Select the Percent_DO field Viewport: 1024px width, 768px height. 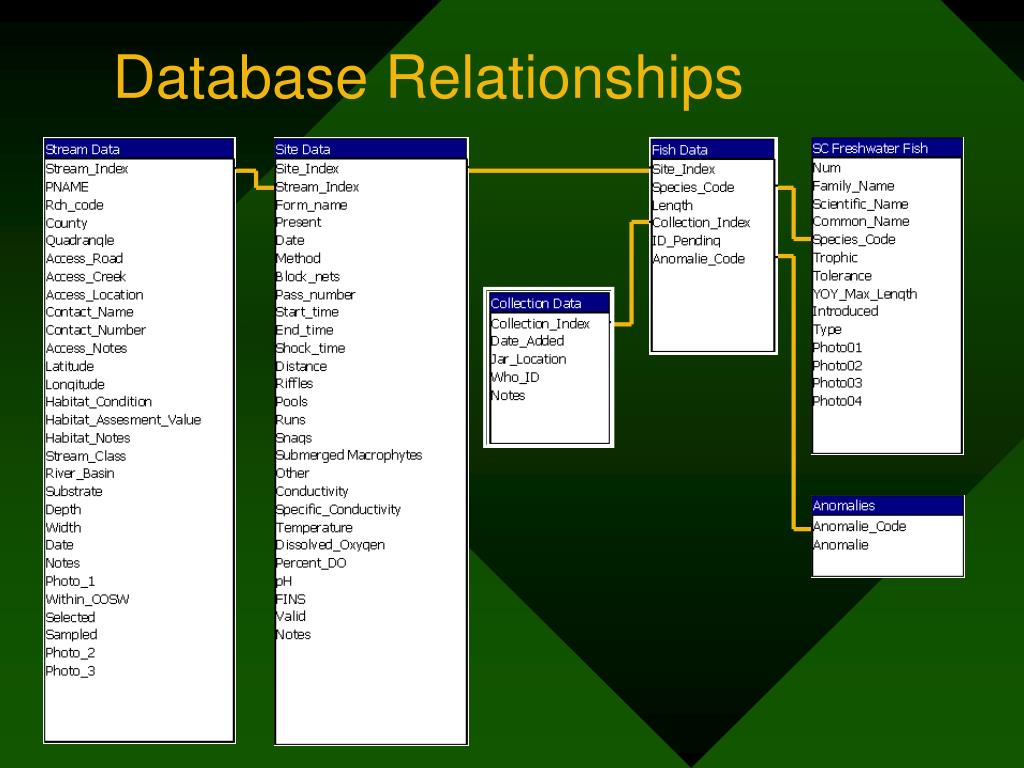point(311,563)
